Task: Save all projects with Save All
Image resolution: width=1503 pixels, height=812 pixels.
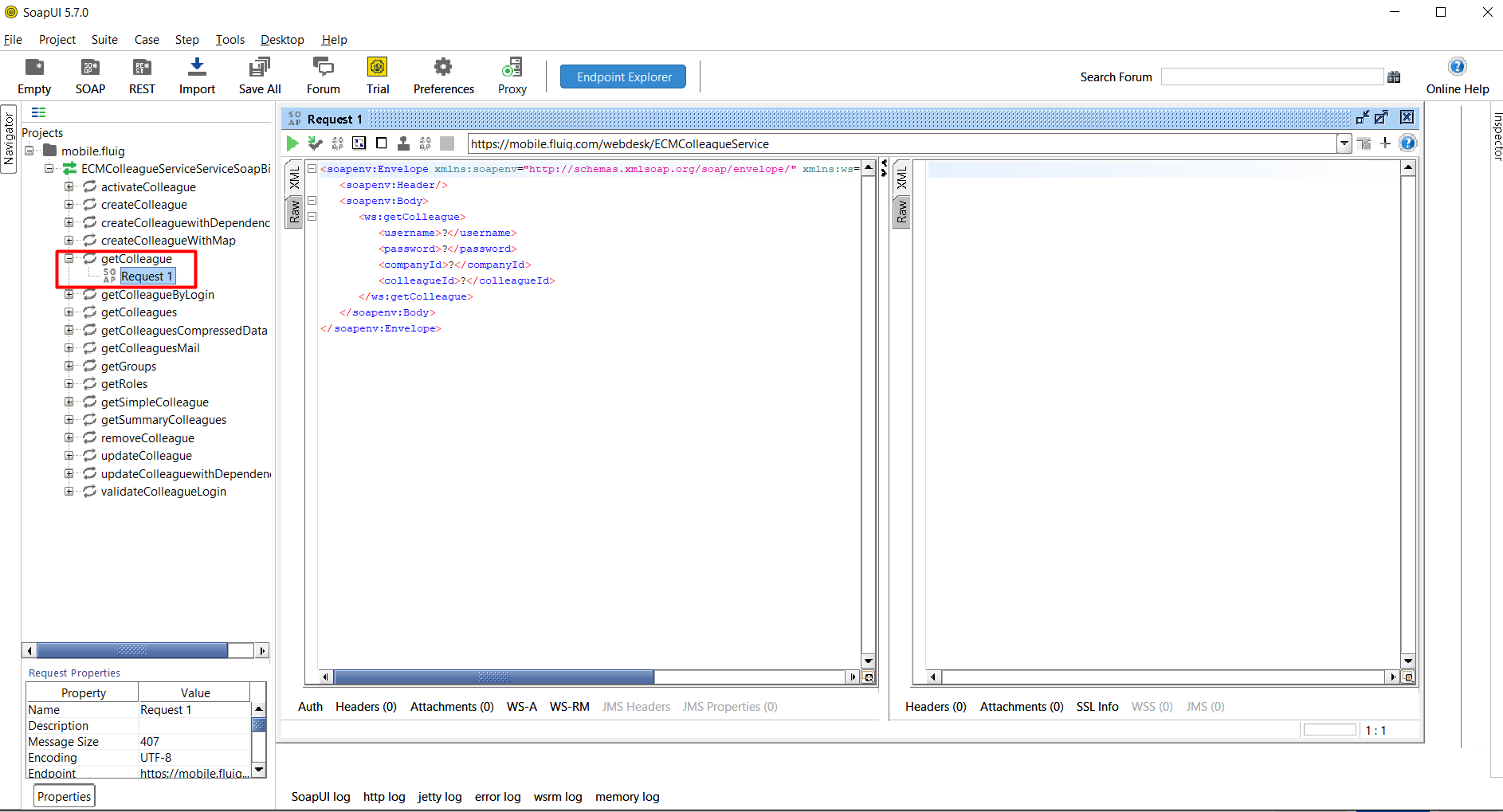Action: [x=260, y=76]
